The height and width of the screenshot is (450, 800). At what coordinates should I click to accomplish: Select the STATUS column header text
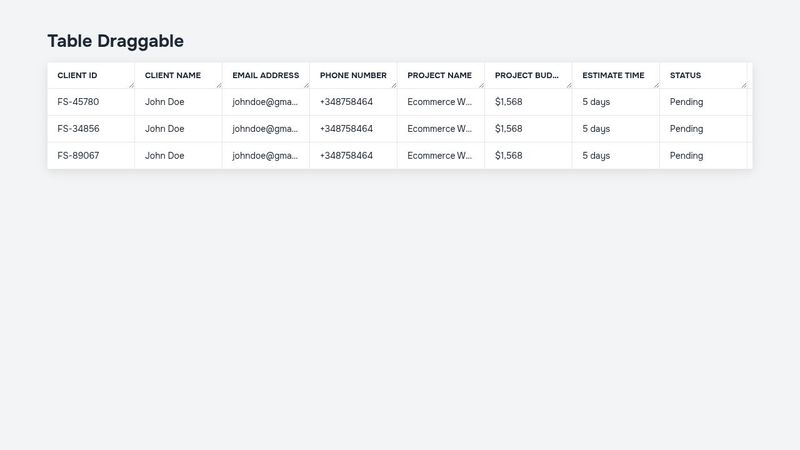[685, 75]
